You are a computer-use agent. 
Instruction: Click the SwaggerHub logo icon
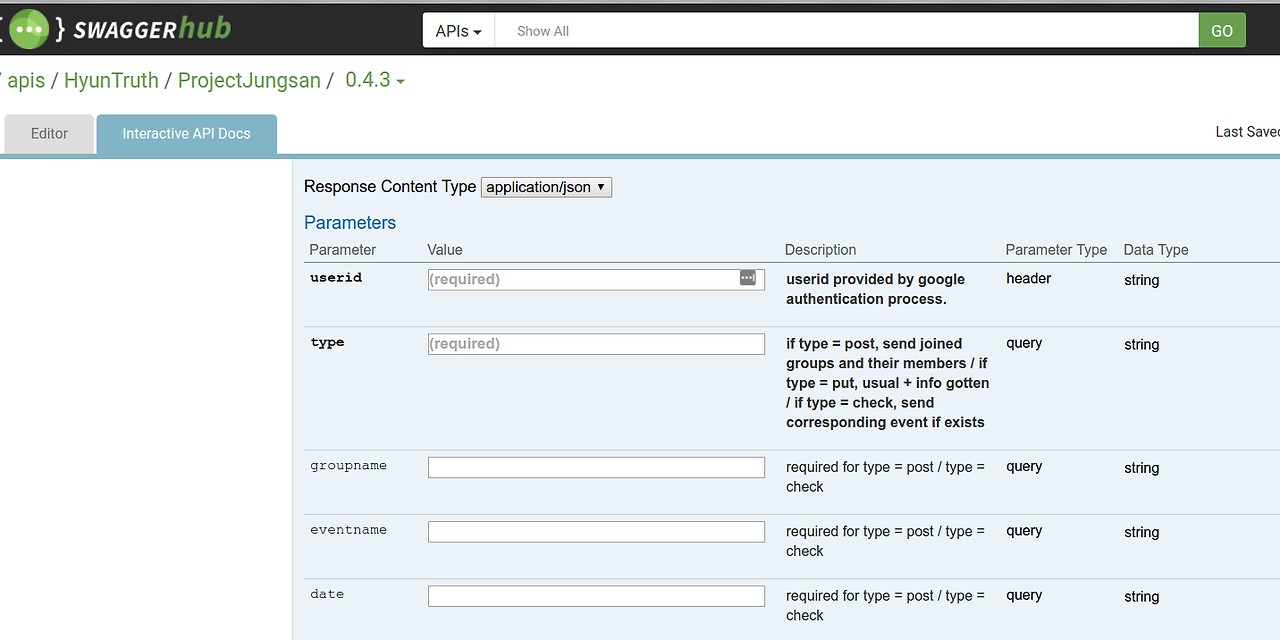coord(29,30)
